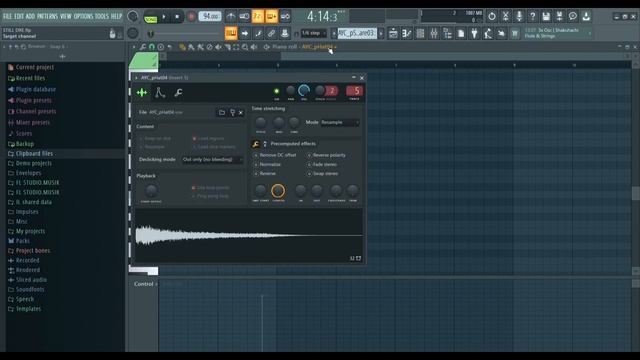Click the link chain icon in toolbar
Image resolution: width=640 pixels, height=360 pixels.
271,33
